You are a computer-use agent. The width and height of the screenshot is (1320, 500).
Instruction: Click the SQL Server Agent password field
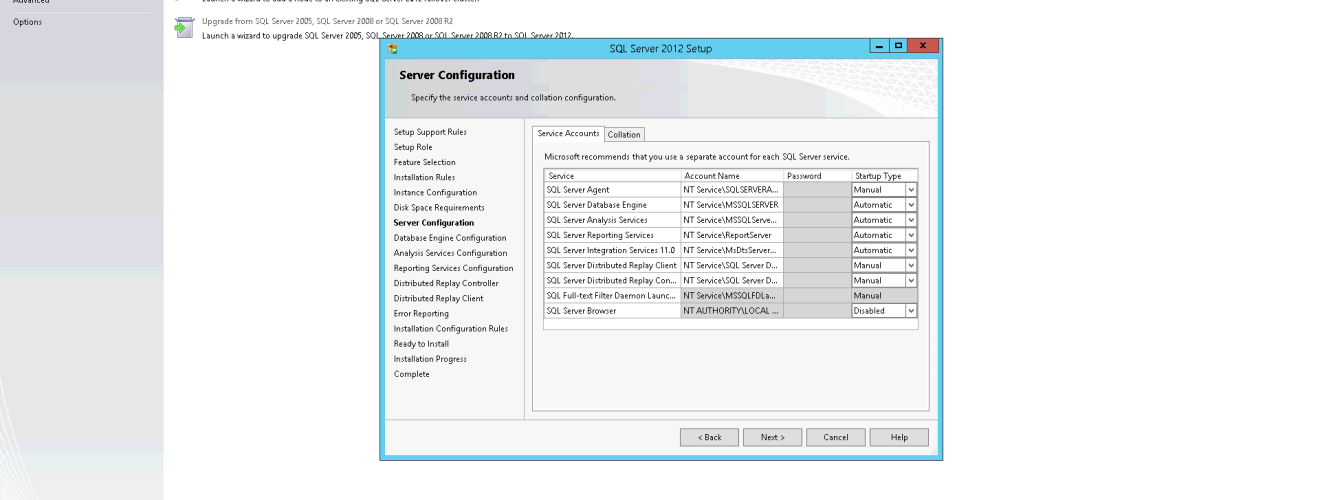(x=818, y=190)
